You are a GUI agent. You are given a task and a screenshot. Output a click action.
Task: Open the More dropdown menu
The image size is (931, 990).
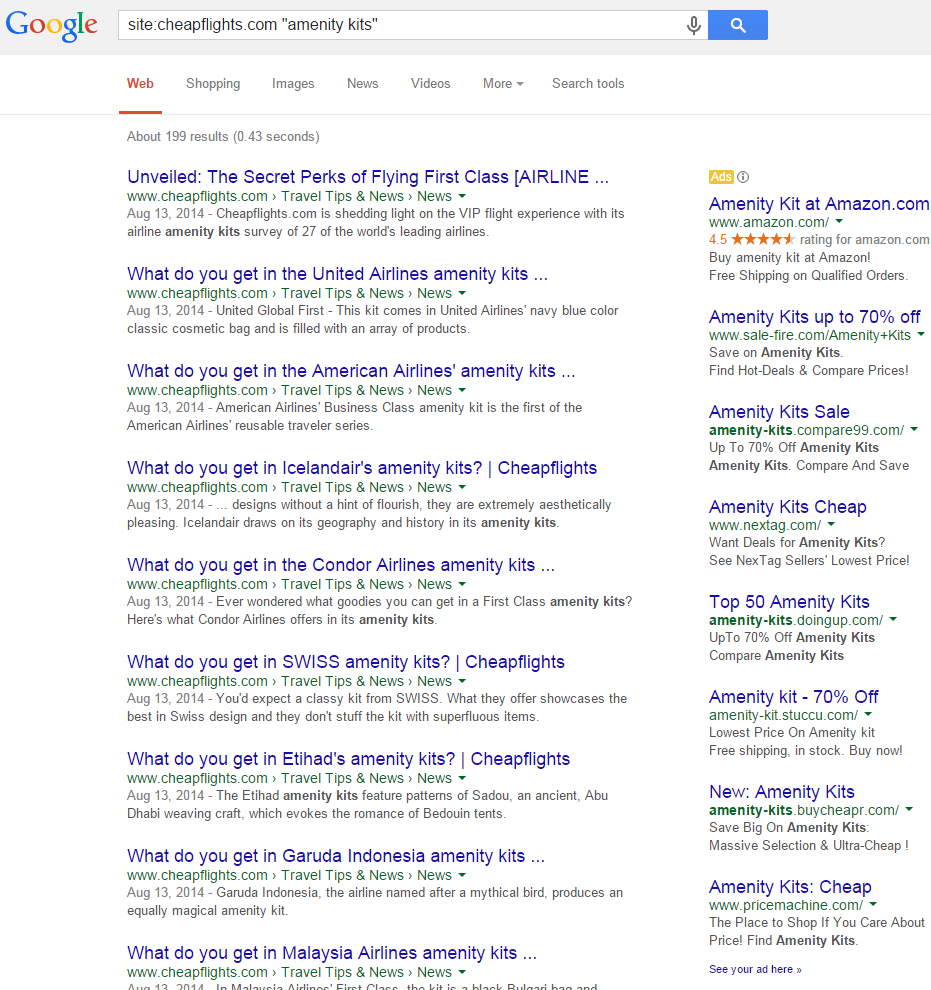503,83
